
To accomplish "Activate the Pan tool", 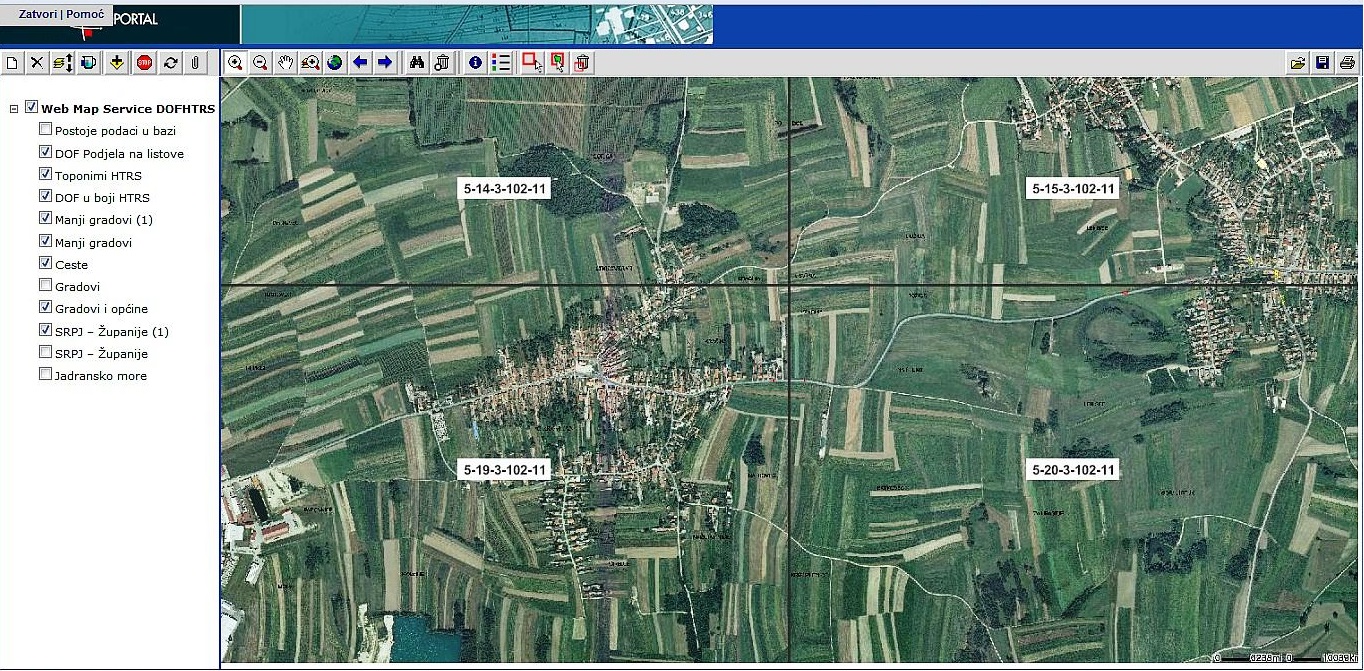I will click(285, 62).
